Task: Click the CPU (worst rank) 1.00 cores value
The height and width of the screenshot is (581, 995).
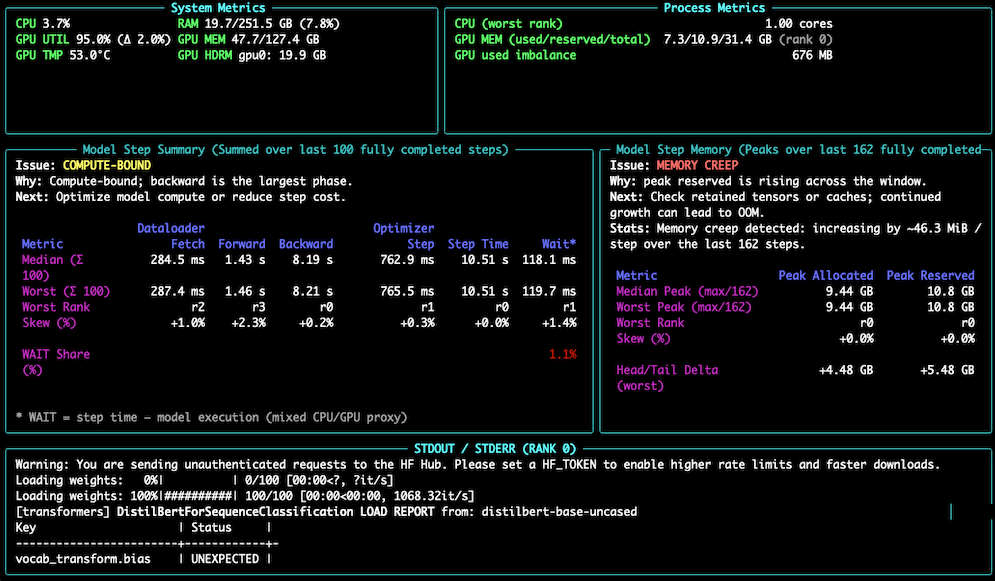Action: click(798, 23)
